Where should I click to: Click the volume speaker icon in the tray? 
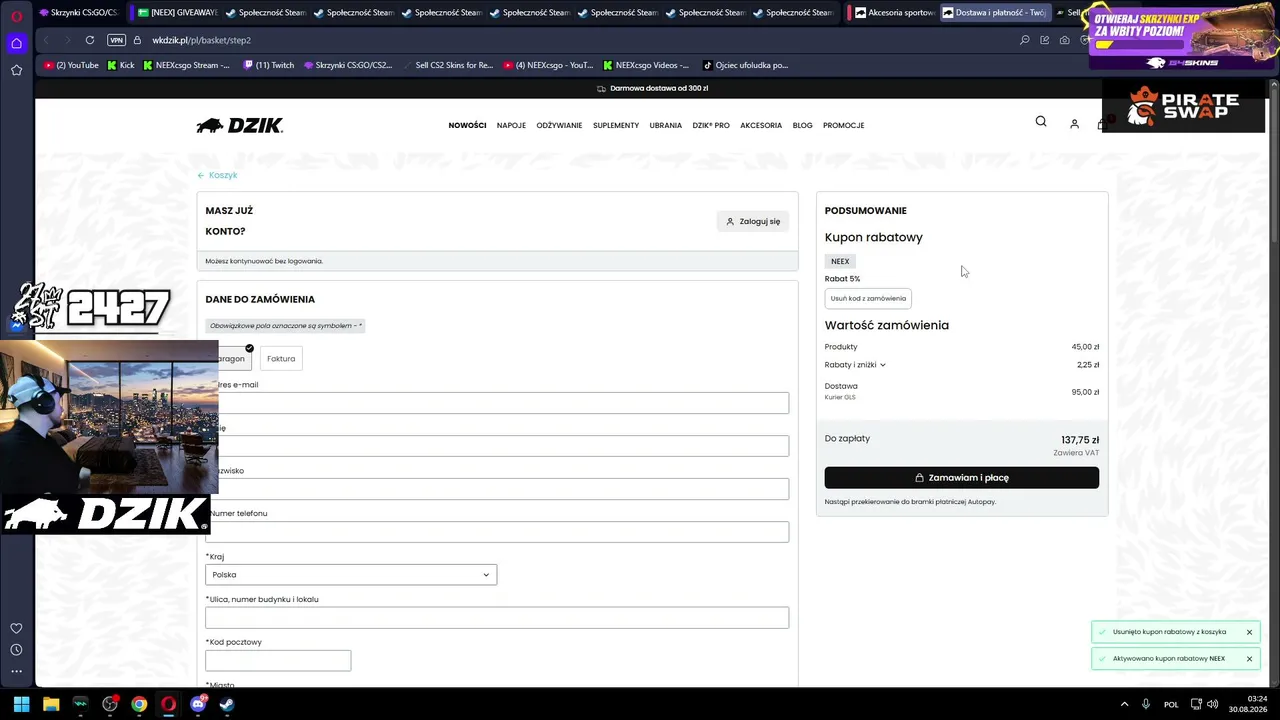coord(1213,704)
